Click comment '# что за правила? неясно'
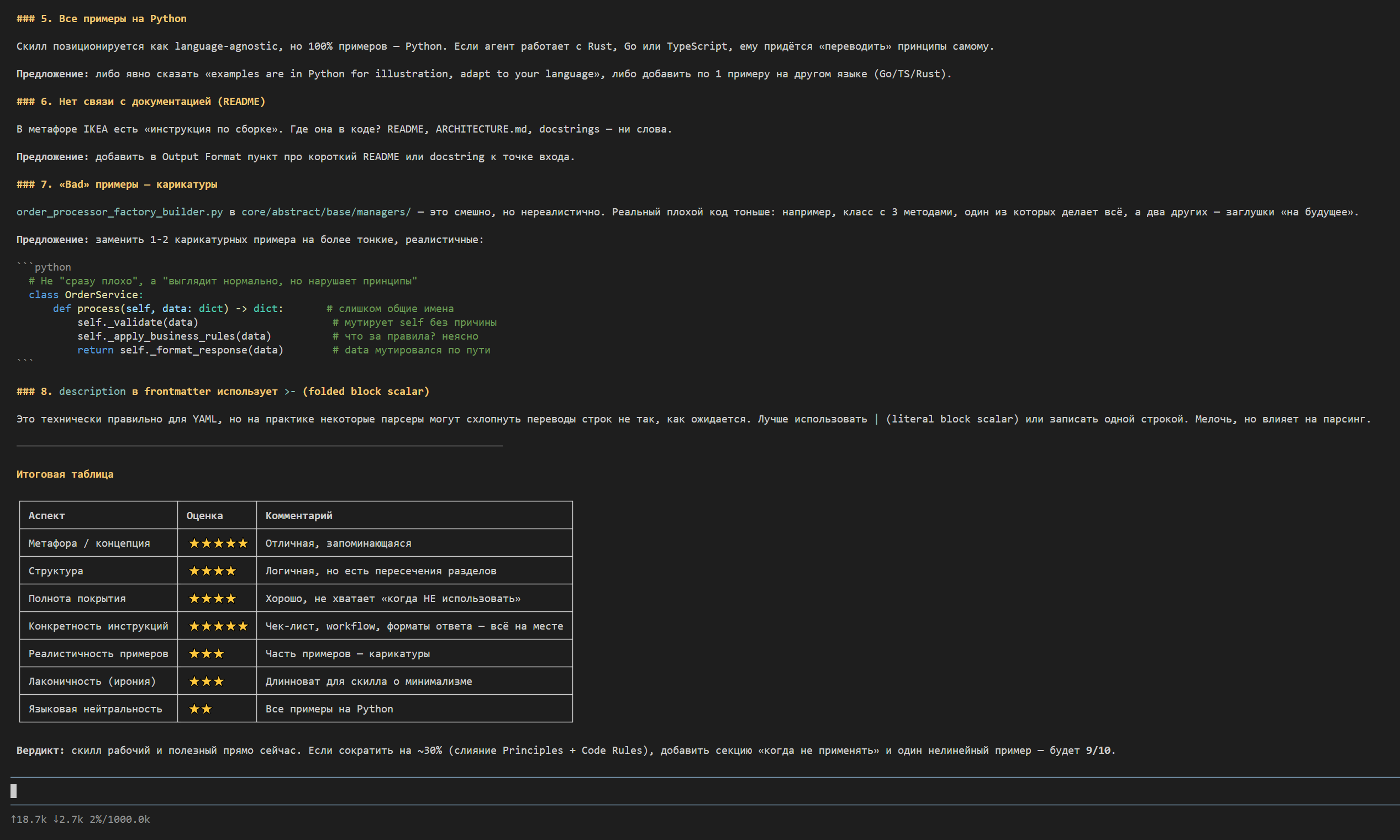 tap(406, 336)
